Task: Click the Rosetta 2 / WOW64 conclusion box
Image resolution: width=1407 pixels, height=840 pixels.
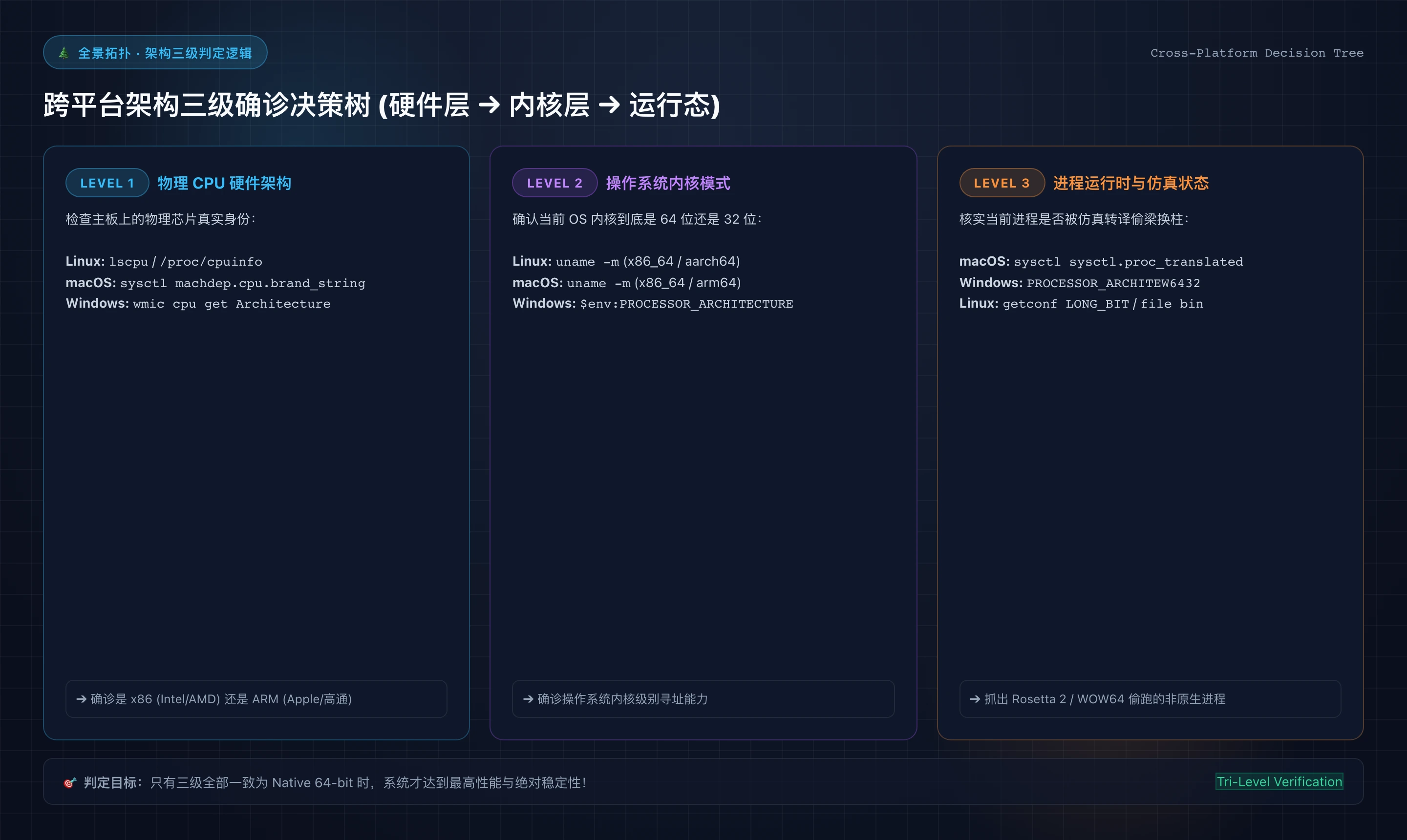Action: coord(1150,699)
